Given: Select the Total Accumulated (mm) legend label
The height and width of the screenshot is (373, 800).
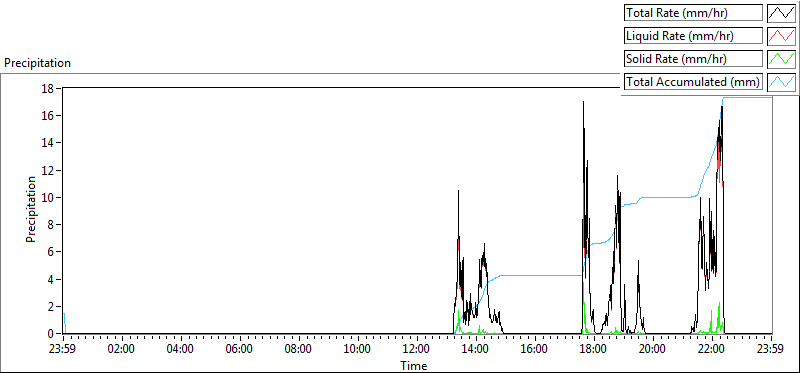Looking at the screenshot, I should click(693, 82).
